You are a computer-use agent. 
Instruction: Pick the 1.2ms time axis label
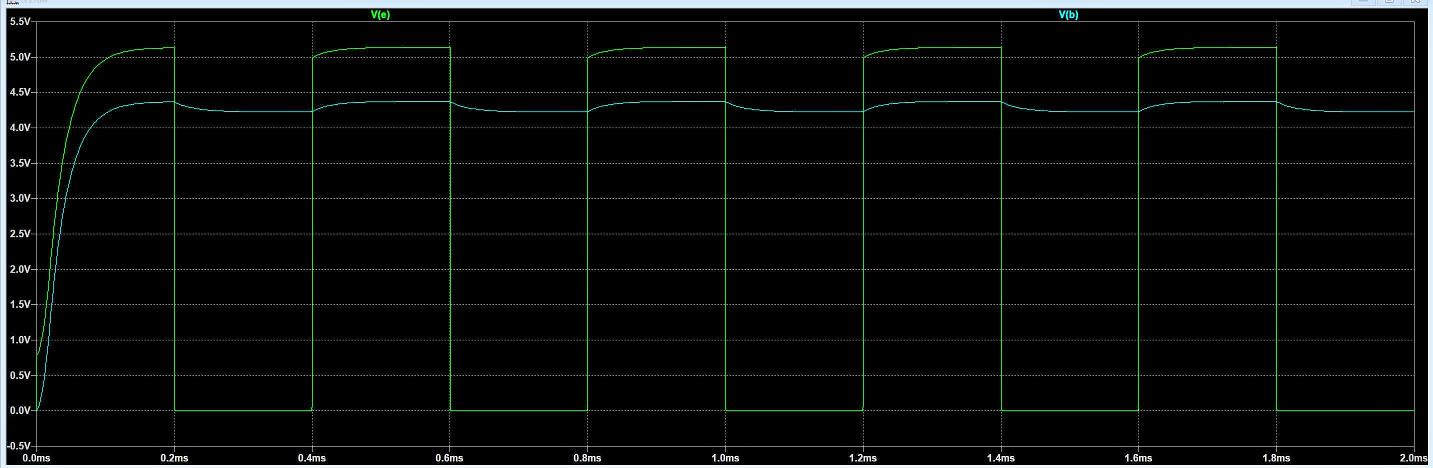click(863, 458)
